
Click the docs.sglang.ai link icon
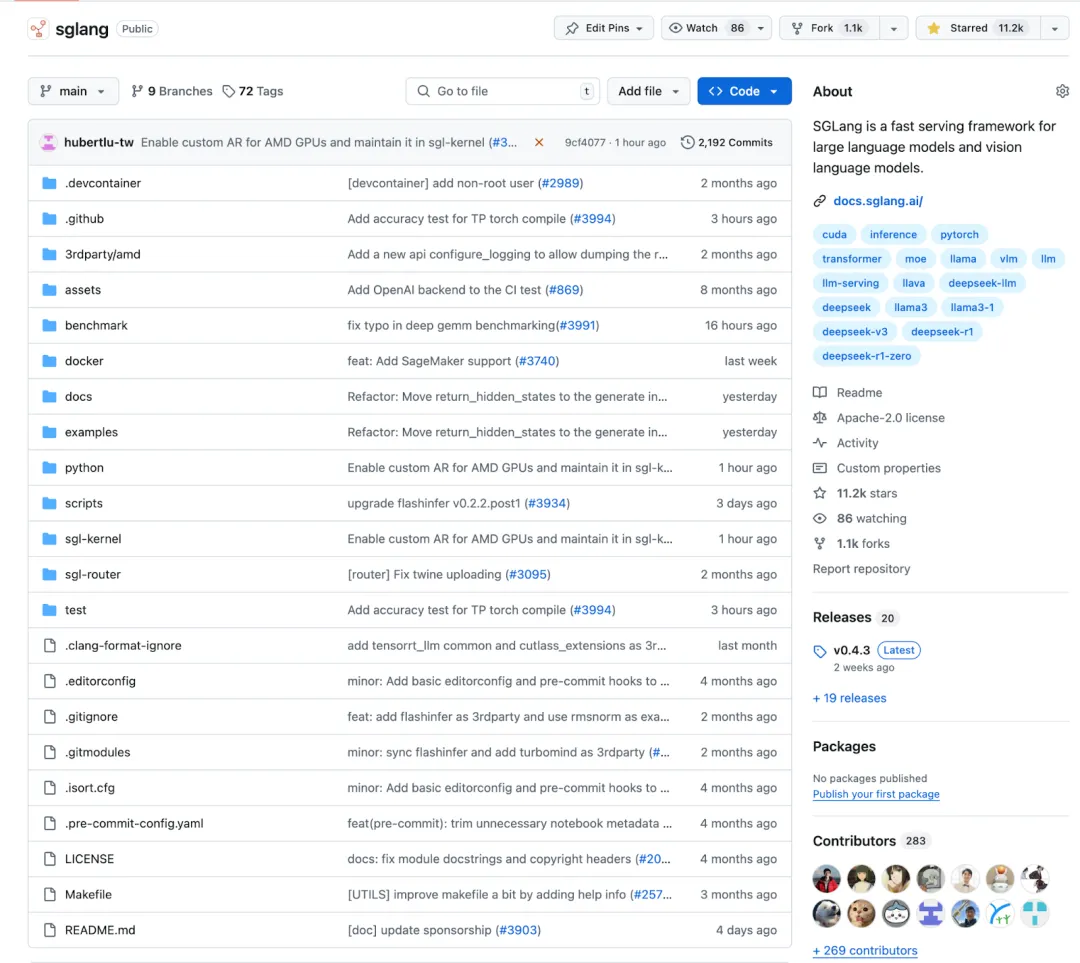(819, 201)
